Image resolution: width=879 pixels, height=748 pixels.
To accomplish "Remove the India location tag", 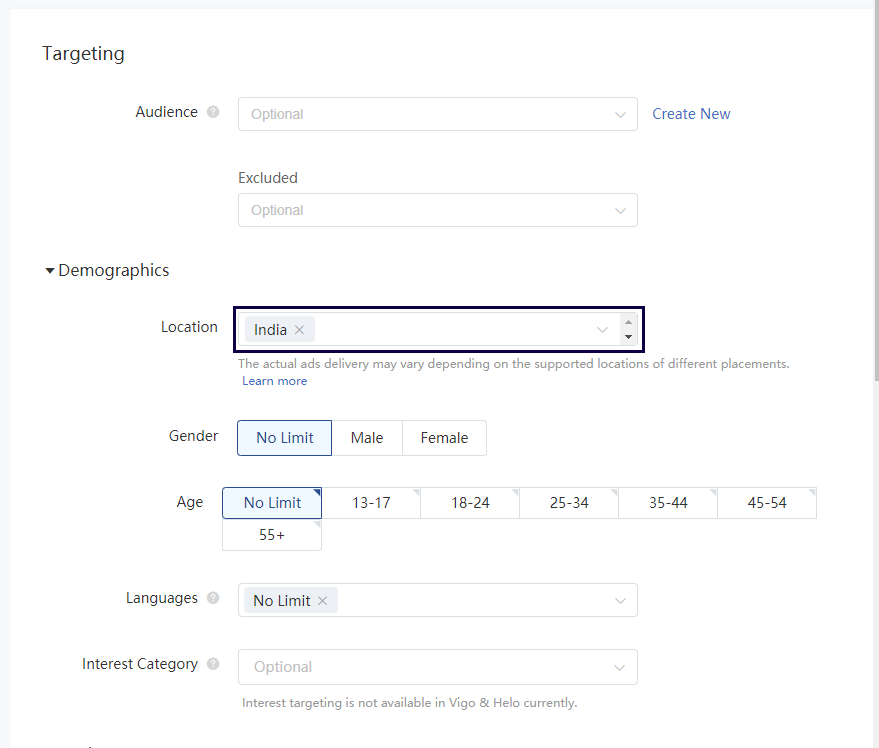I will [299, 330].
